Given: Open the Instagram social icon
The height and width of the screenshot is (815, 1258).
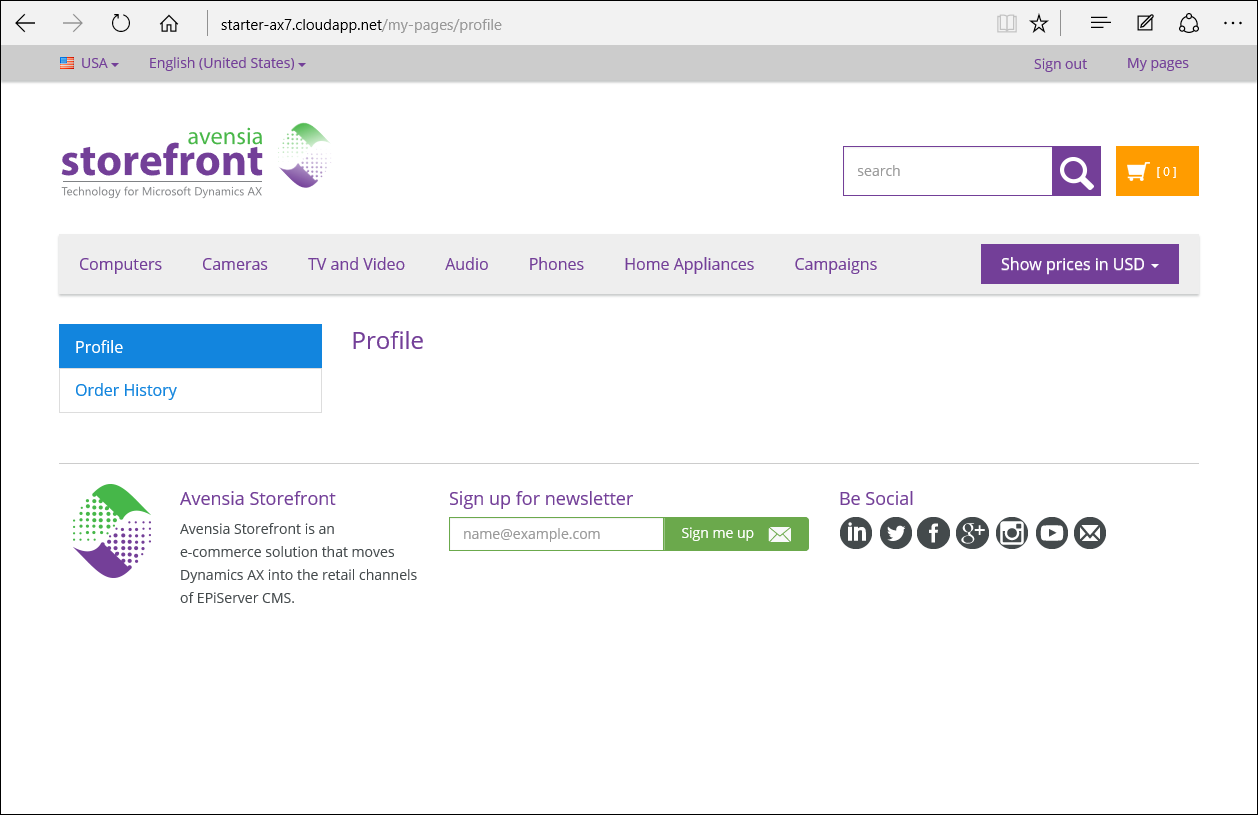Looking at the screenshot, I should click(1012, 533).
